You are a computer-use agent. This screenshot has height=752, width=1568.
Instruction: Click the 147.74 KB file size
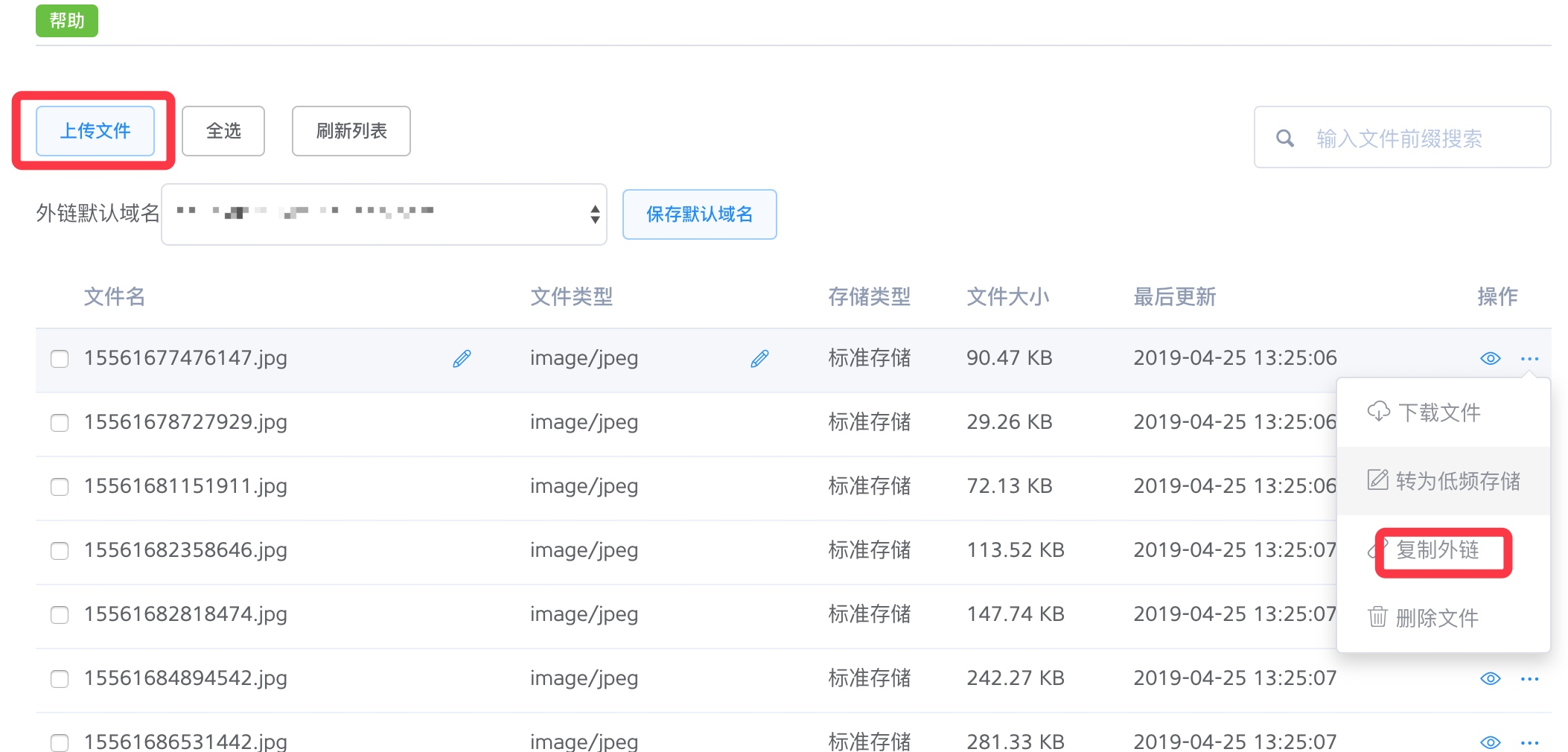pos(1016,615)
